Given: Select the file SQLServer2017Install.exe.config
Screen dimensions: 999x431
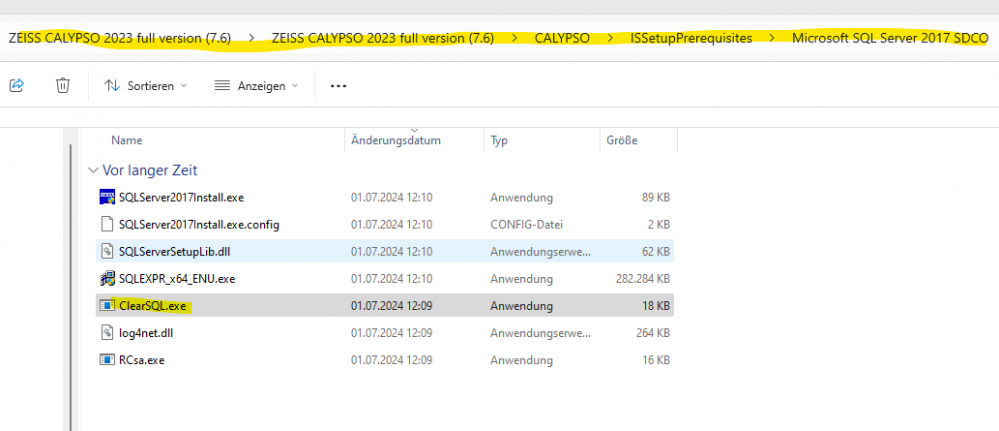Looking at the screenshot, I should coord(385,224).
